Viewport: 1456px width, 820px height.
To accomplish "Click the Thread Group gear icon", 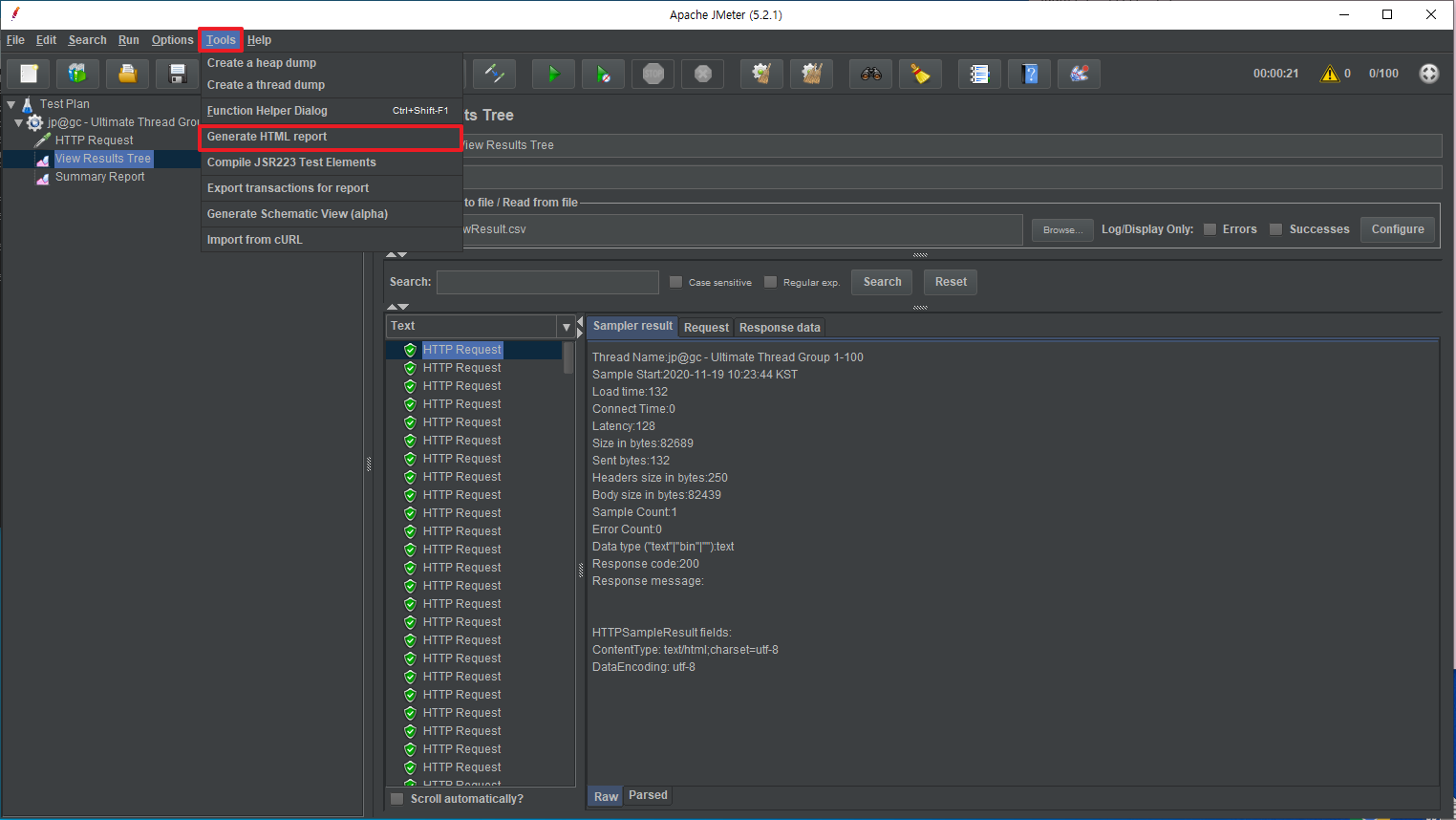I will click(35, 122).
